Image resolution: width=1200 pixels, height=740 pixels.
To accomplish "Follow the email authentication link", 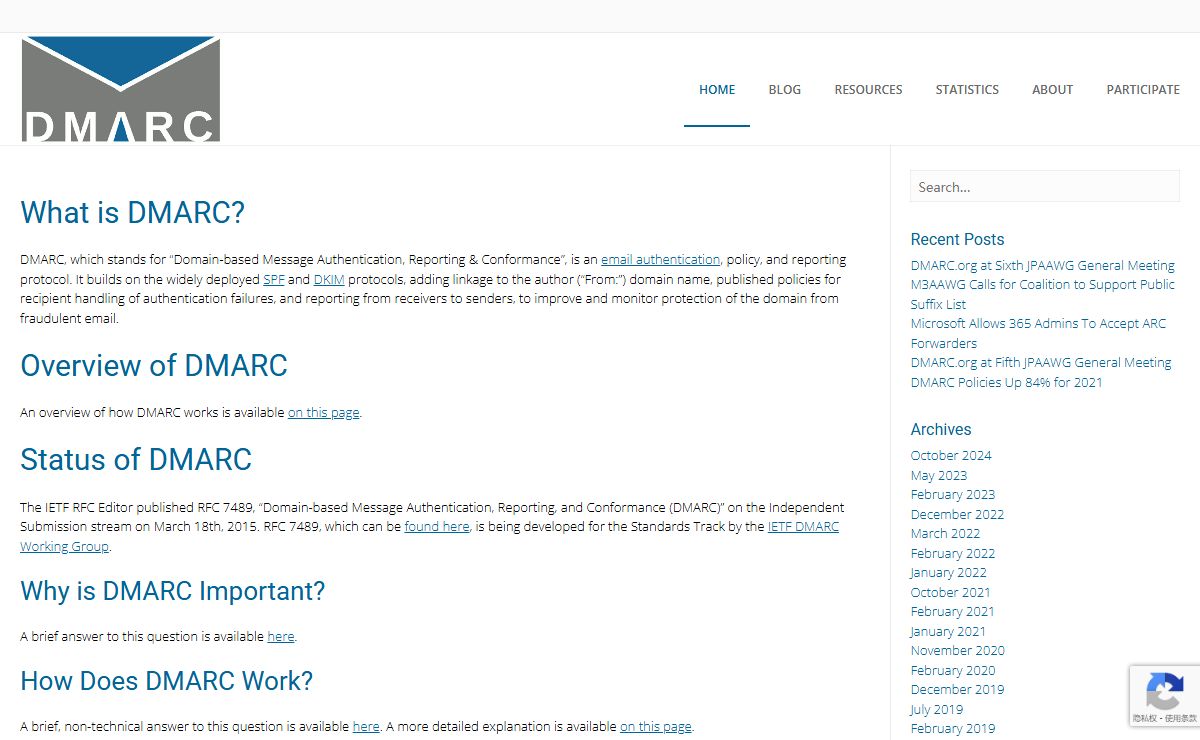I will (660, 259).
